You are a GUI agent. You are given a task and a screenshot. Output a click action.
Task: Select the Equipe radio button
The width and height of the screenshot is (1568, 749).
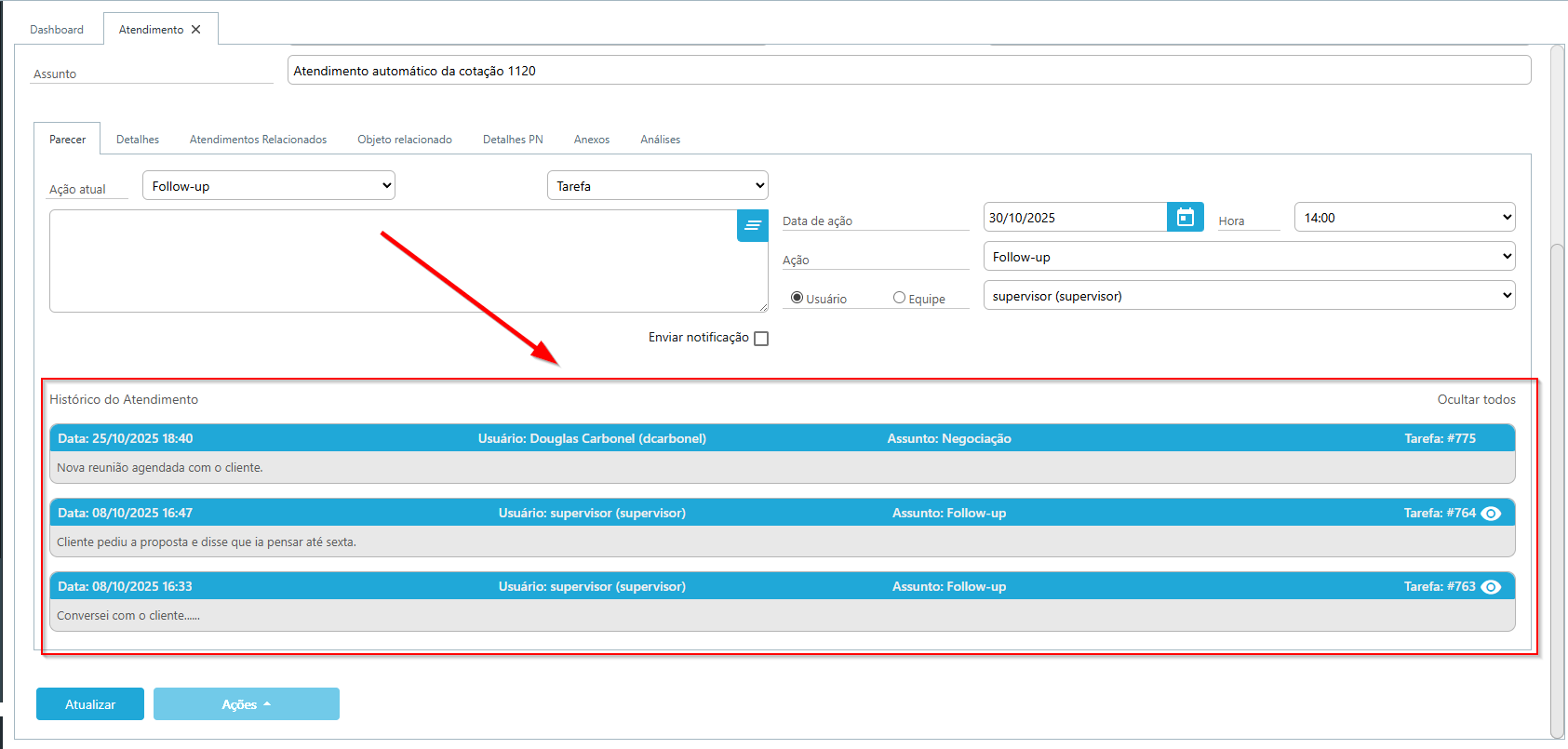click(899, 298)
